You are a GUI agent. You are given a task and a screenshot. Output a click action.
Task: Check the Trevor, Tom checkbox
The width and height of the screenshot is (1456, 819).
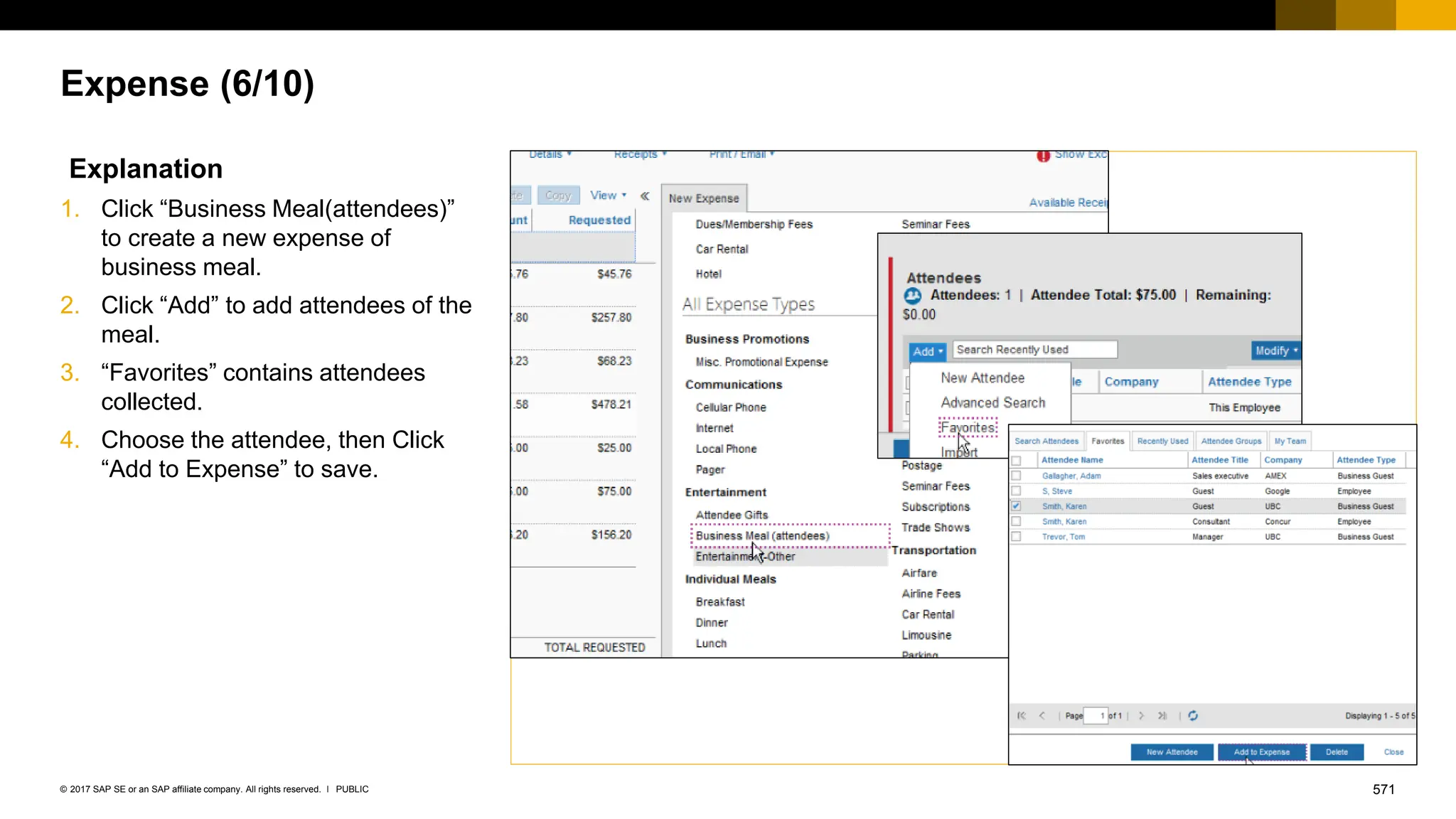click(x=1016, y=537)
